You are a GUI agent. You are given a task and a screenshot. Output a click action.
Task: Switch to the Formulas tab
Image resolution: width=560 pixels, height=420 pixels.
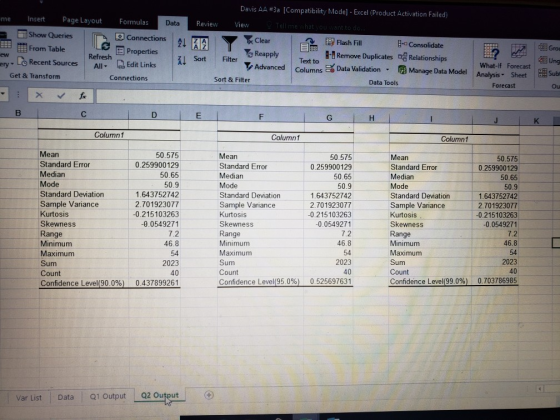[134, 22]
